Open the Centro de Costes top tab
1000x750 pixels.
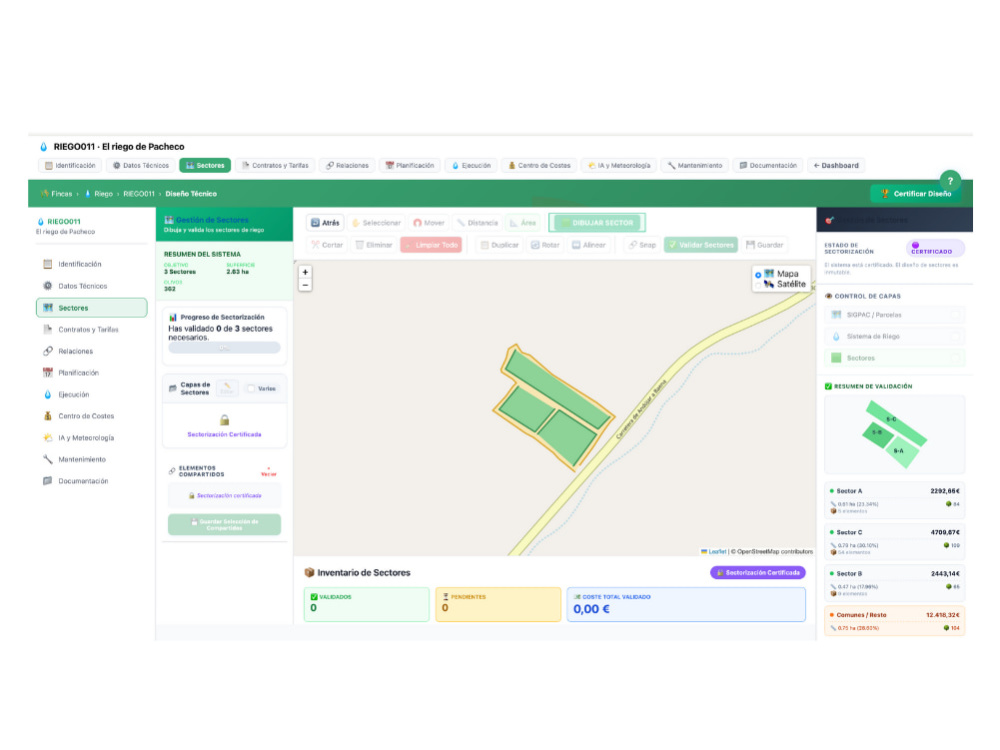click(539, 165)
